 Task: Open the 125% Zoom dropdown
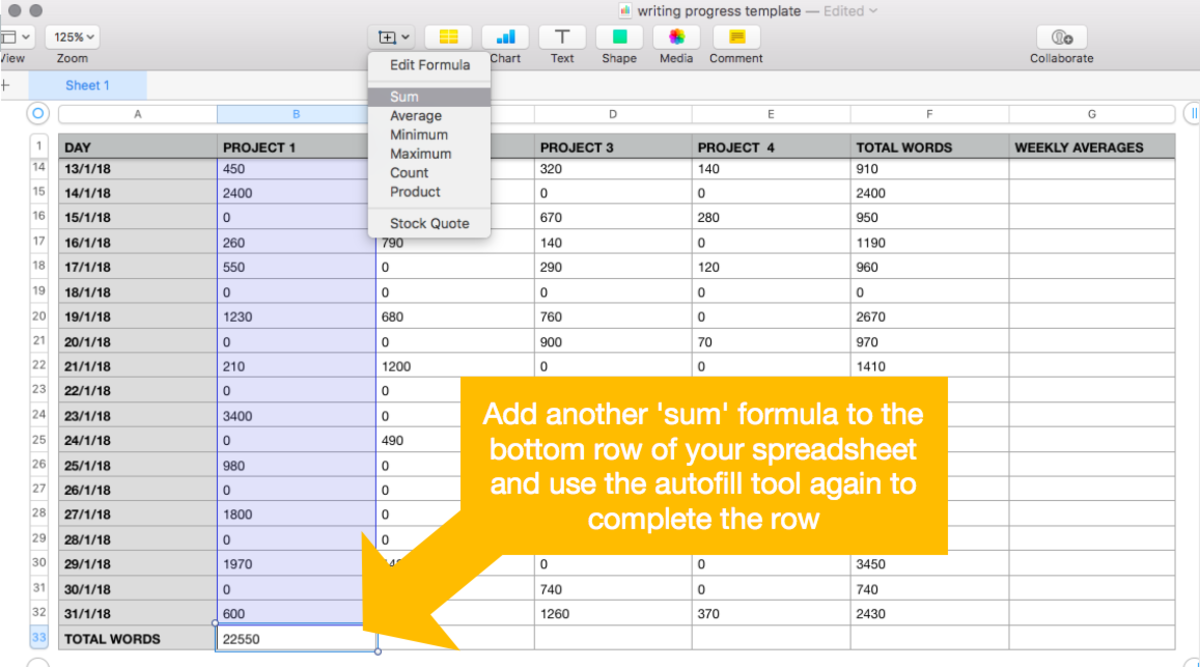[75, 37]
